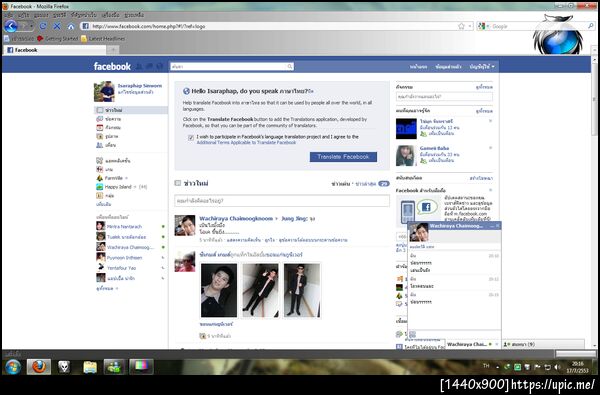Click mobile Facebook speech-bubble graphic
This screenshot has height=395, width=600.
426,207
